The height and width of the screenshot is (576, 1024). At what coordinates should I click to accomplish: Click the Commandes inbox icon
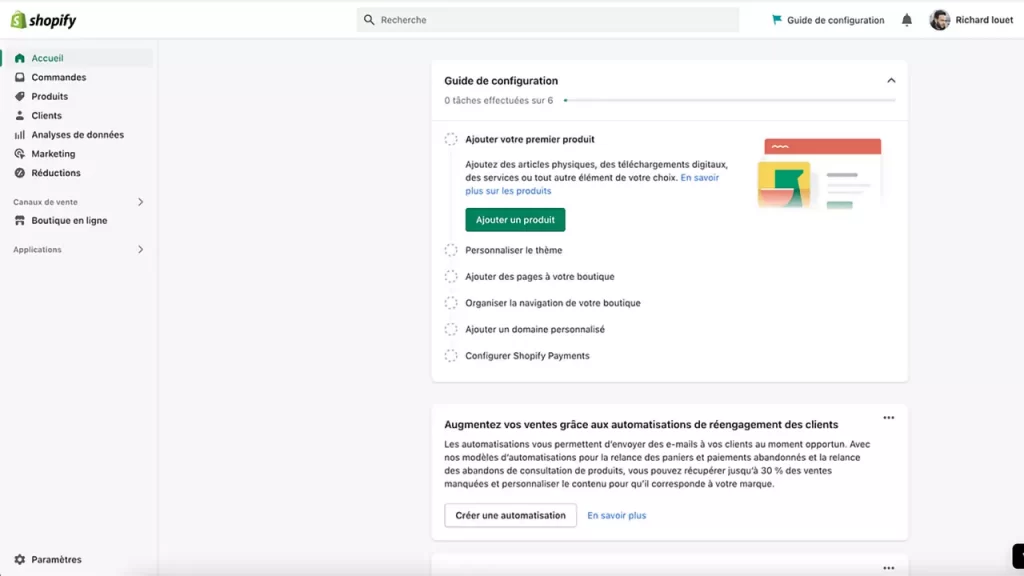click(x=20, y=77)
